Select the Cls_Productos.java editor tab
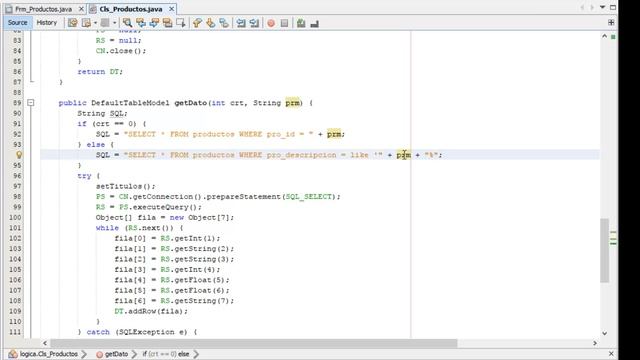The width and height of the screenshot is (640, 360). click(131, 9)
